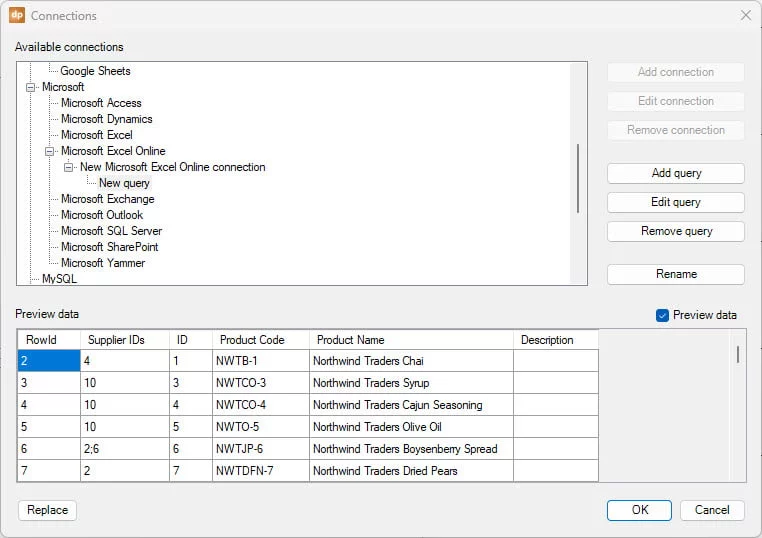
Task: Select Microsoft SharePoint connection type
Action: tap(109, 247)
